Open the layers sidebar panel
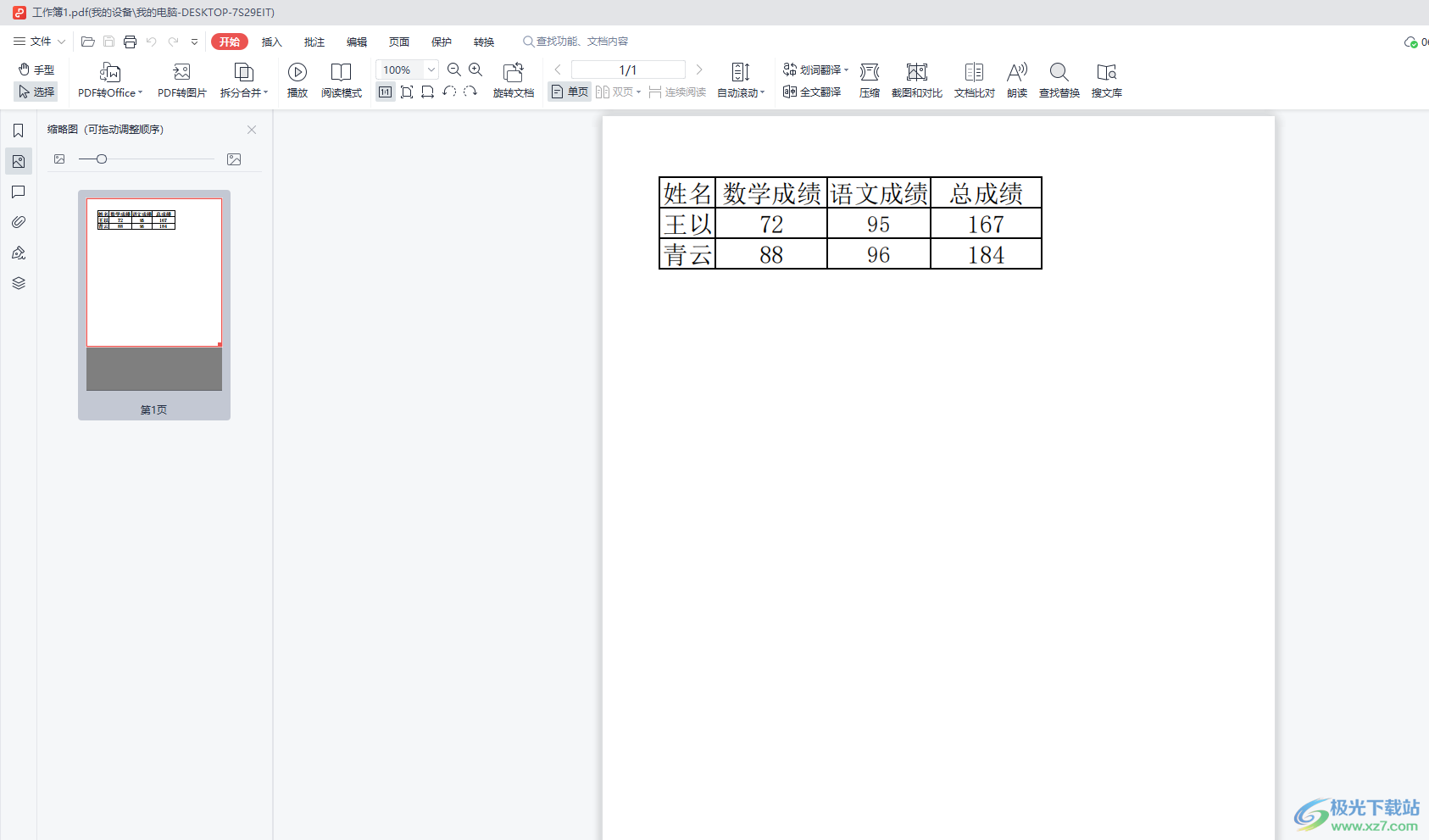This screenshot has width=1429, height=840. [x=19, y=283]
